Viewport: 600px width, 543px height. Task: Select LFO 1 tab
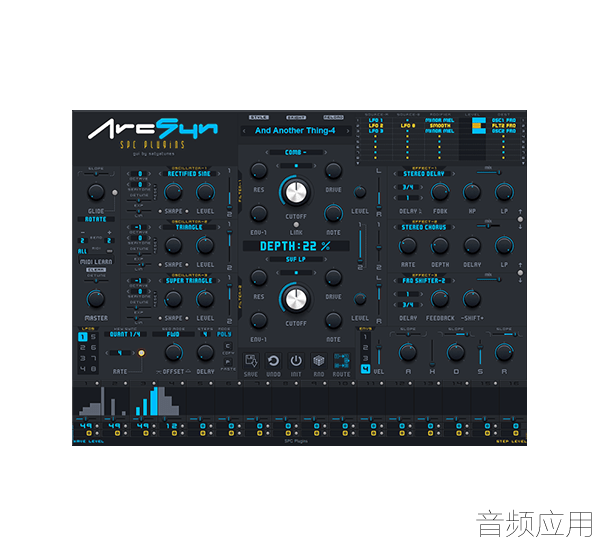click(83, 337)
